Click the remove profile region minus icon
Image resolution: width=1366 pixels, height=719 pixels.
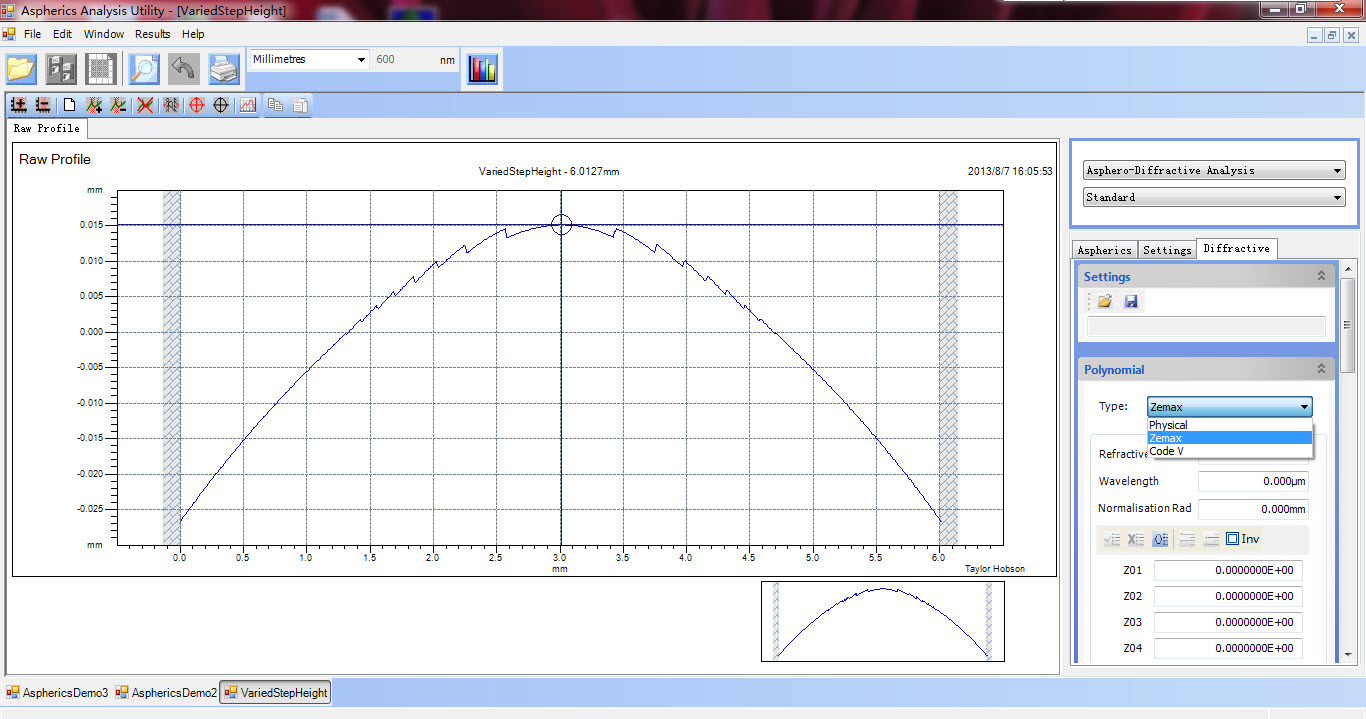(119, 104)
